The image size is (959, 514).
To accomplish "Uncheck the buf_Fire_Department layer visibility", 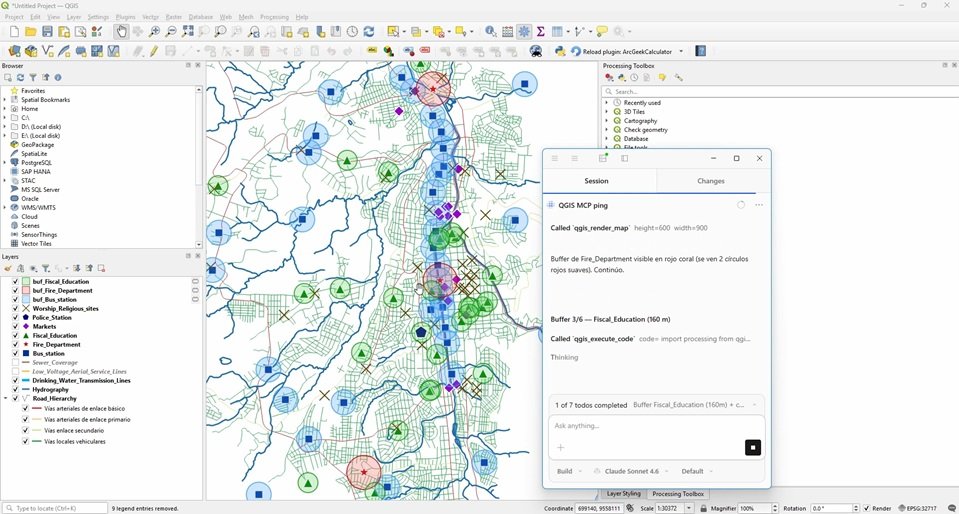I will click(16, 291).
